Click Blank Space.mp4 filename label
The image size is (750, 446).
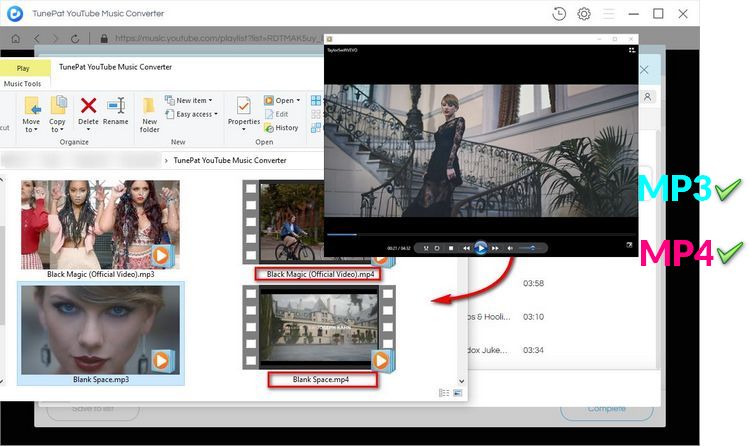(x=321, y=379)
